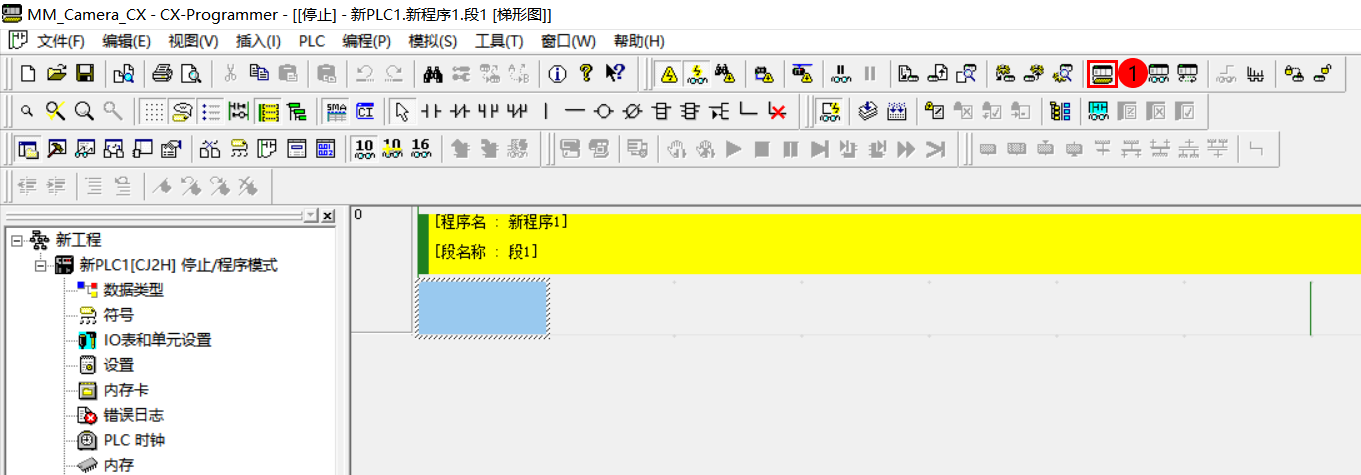
Task: Activate the context help pointer icon
Action: tap(616, 73)
